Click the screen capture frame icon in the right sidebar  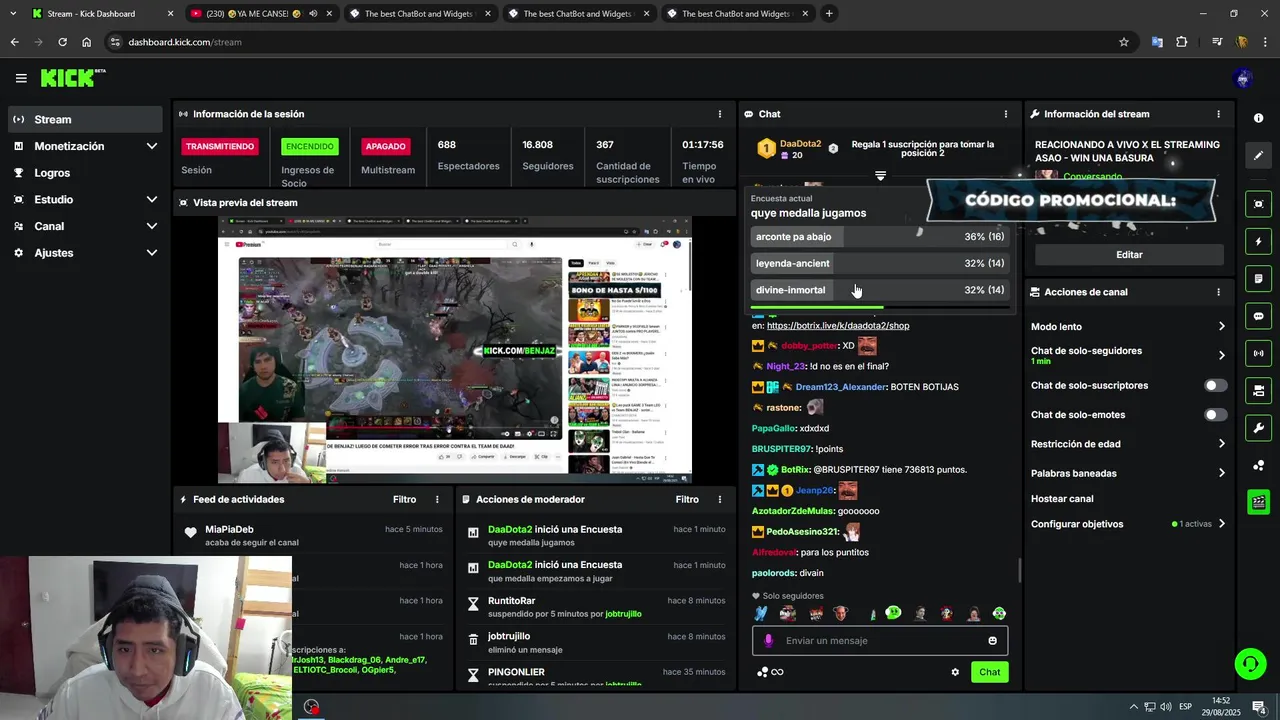1258,204
